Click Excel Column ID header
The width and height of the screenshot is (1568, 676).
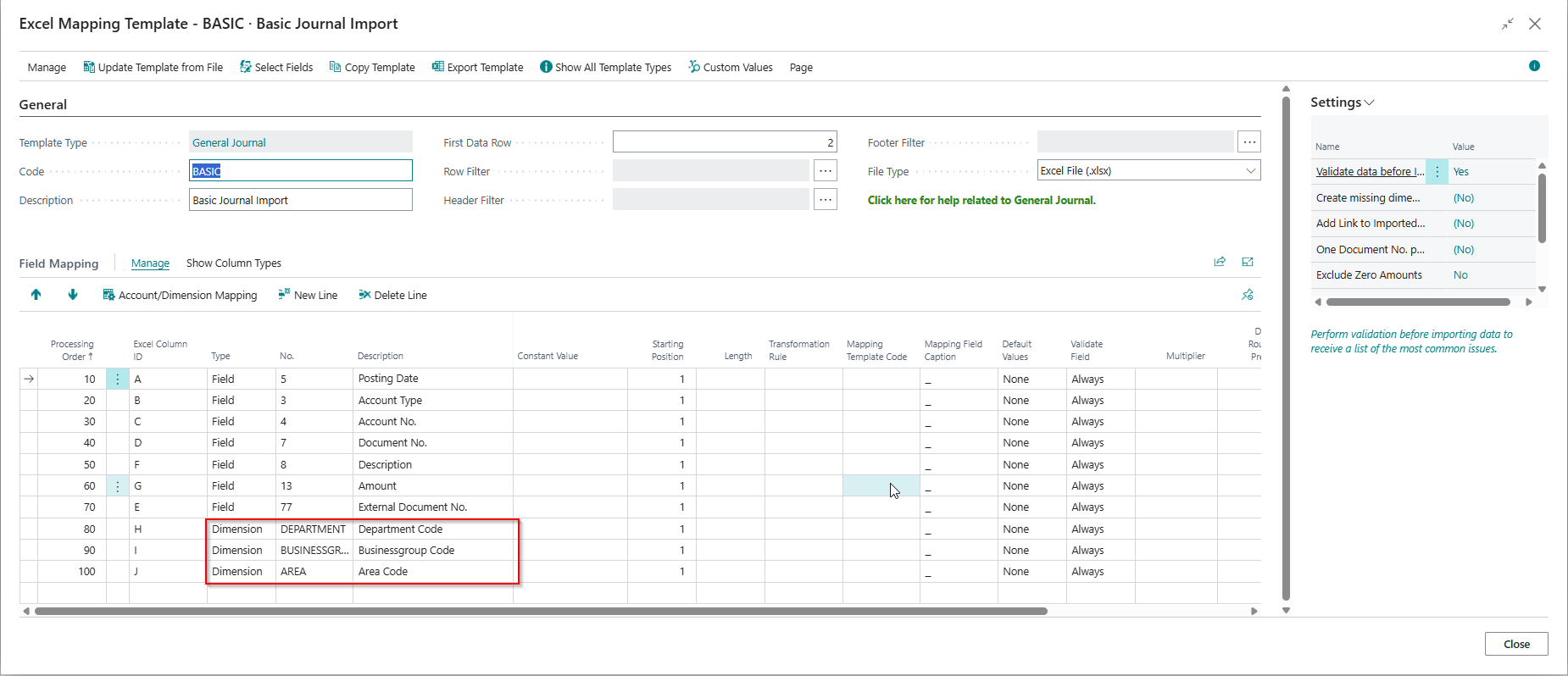pos(160,350)
